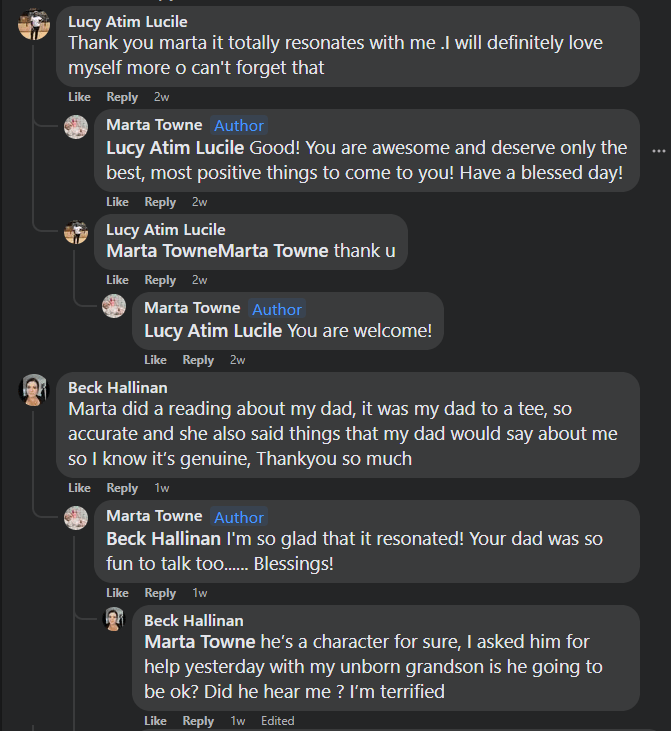This screenshot has height=731, width=671.
Task: Open Beck Hallinan's avatar on the dad reading comment
Action: click(x=34, y=390)
